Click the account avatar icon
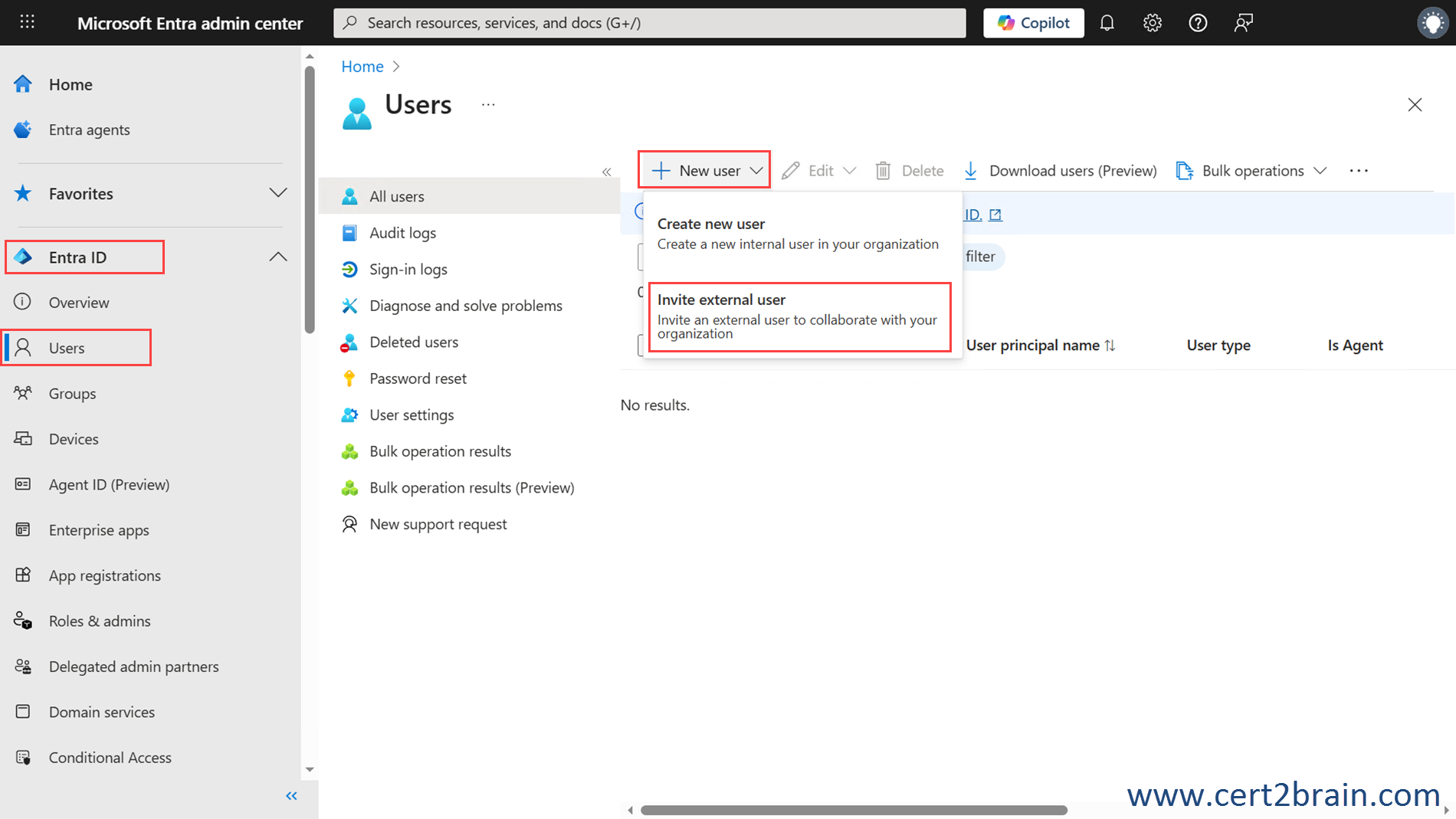This screenshot has width=1456, height=819. [x=1431, y=23]
